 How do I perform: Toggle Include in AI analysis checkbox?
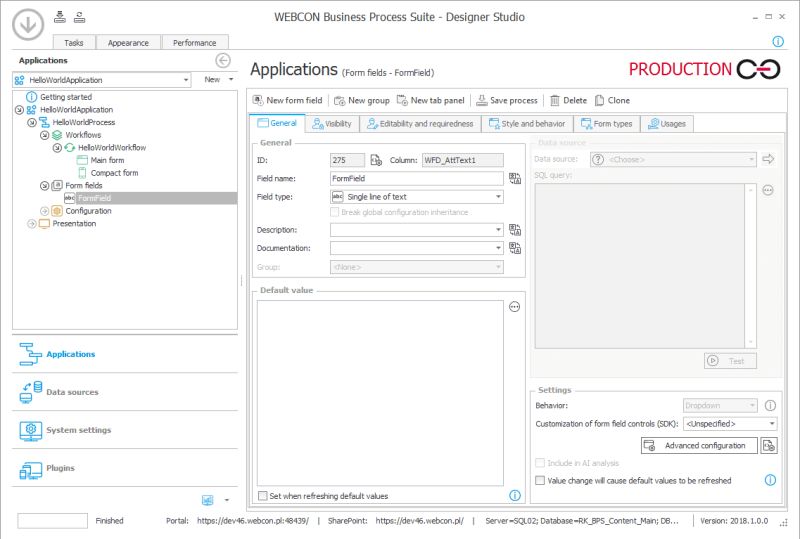(x=540, y=463)
